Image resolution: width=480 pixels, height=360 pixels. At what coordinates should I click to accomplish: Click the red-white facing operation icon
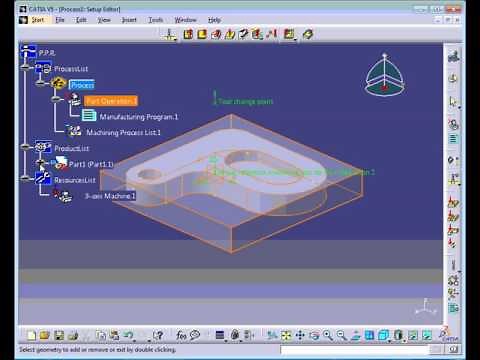click(216, 34)
